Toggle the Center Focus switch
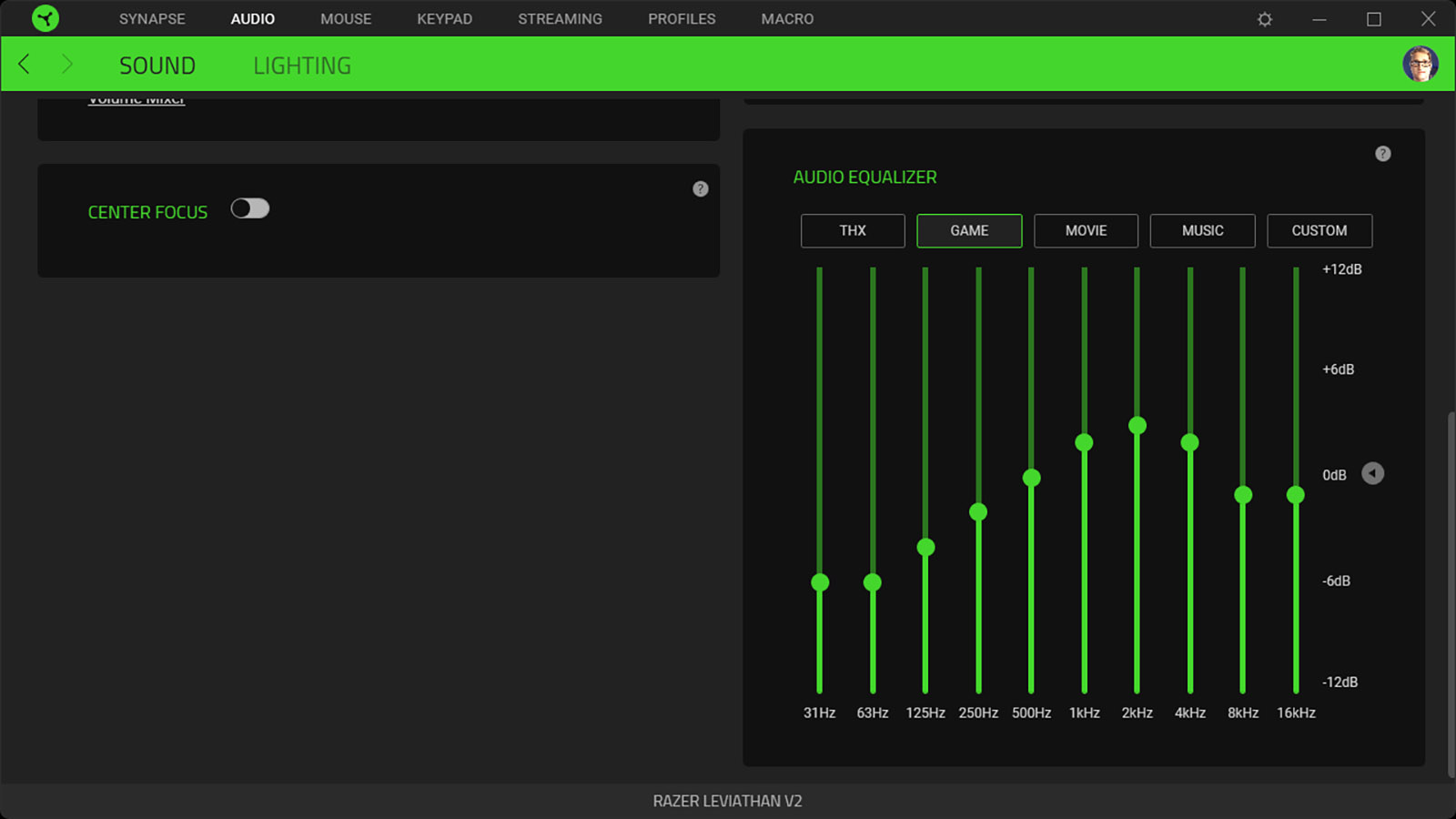The image size is (1456, 819). (x=250, y=208)
